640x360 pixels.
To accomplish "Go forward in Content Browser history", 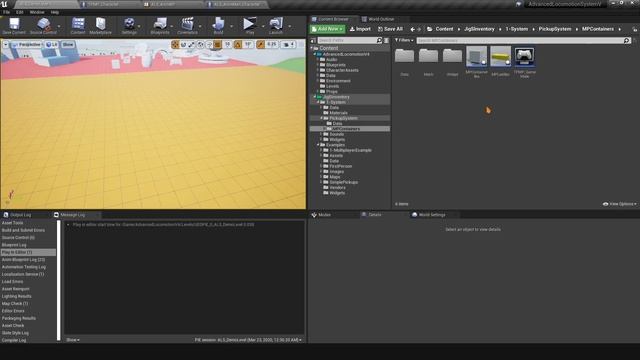I will tap(419, 29).
